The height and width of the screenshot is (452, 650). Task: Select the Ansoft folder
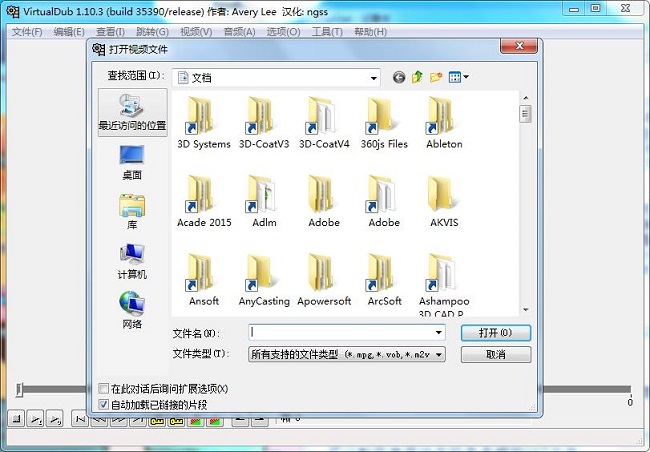coord(204,280)
